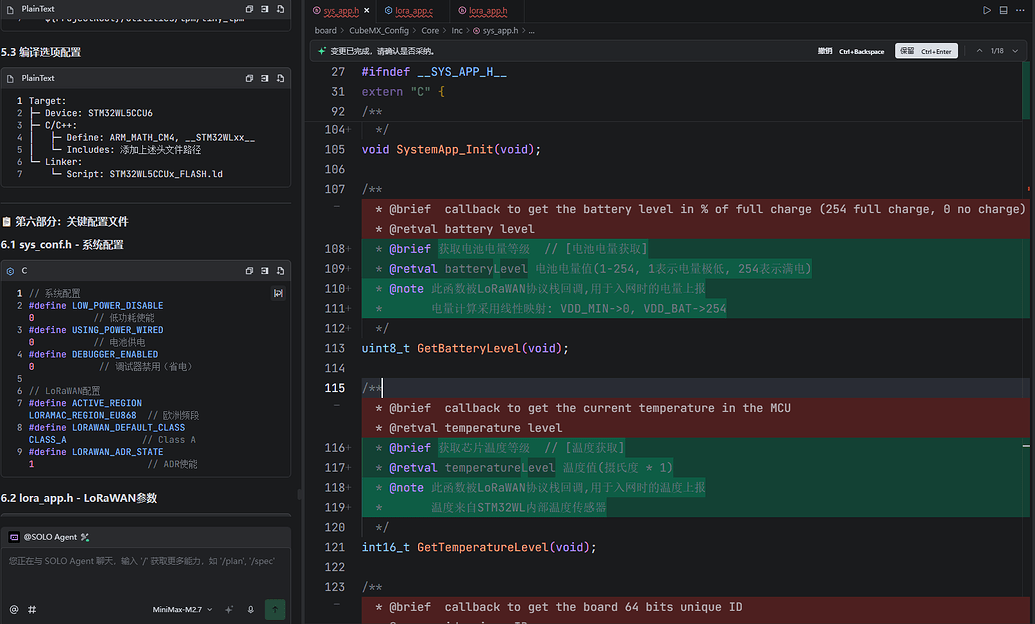
Task: Start voice input with the microphone icon
Action: pos(251,609)
